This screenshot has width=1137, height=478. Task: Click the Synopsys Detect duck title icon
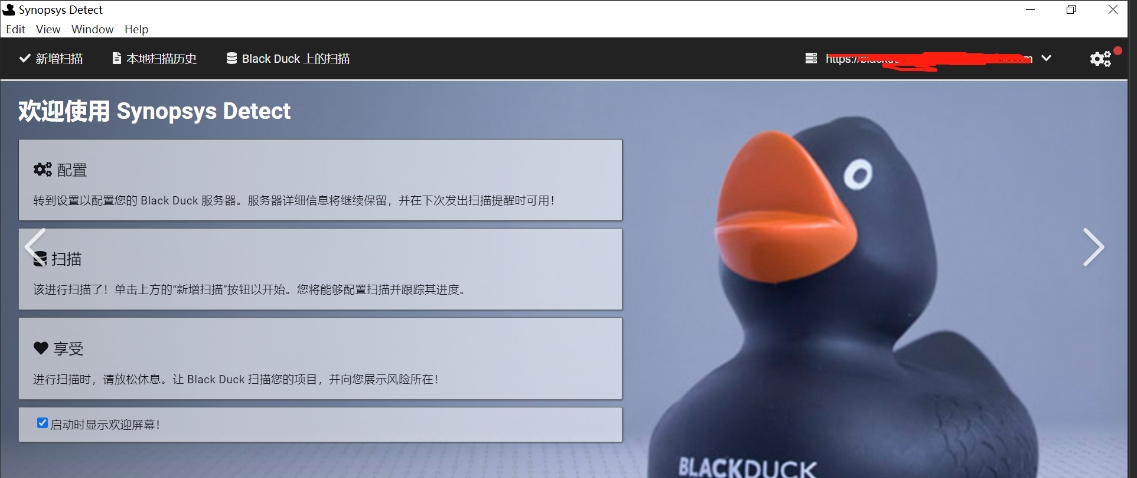coord(9,9)
